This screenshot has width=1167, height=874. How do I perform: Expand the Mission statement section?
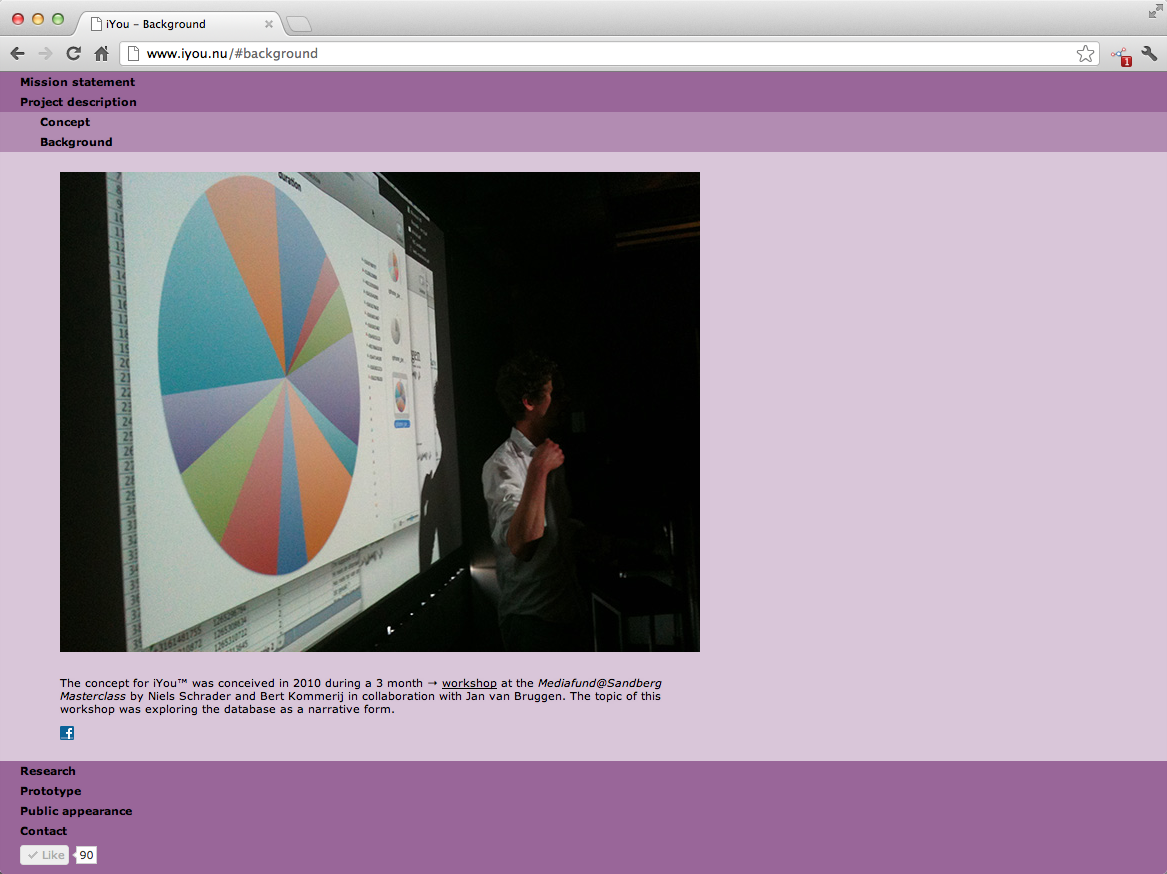coord(77,82)
